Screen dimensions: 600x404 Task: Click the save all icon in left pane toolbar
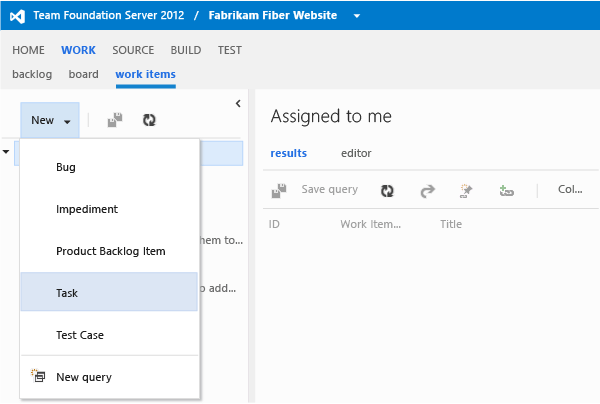115,120
